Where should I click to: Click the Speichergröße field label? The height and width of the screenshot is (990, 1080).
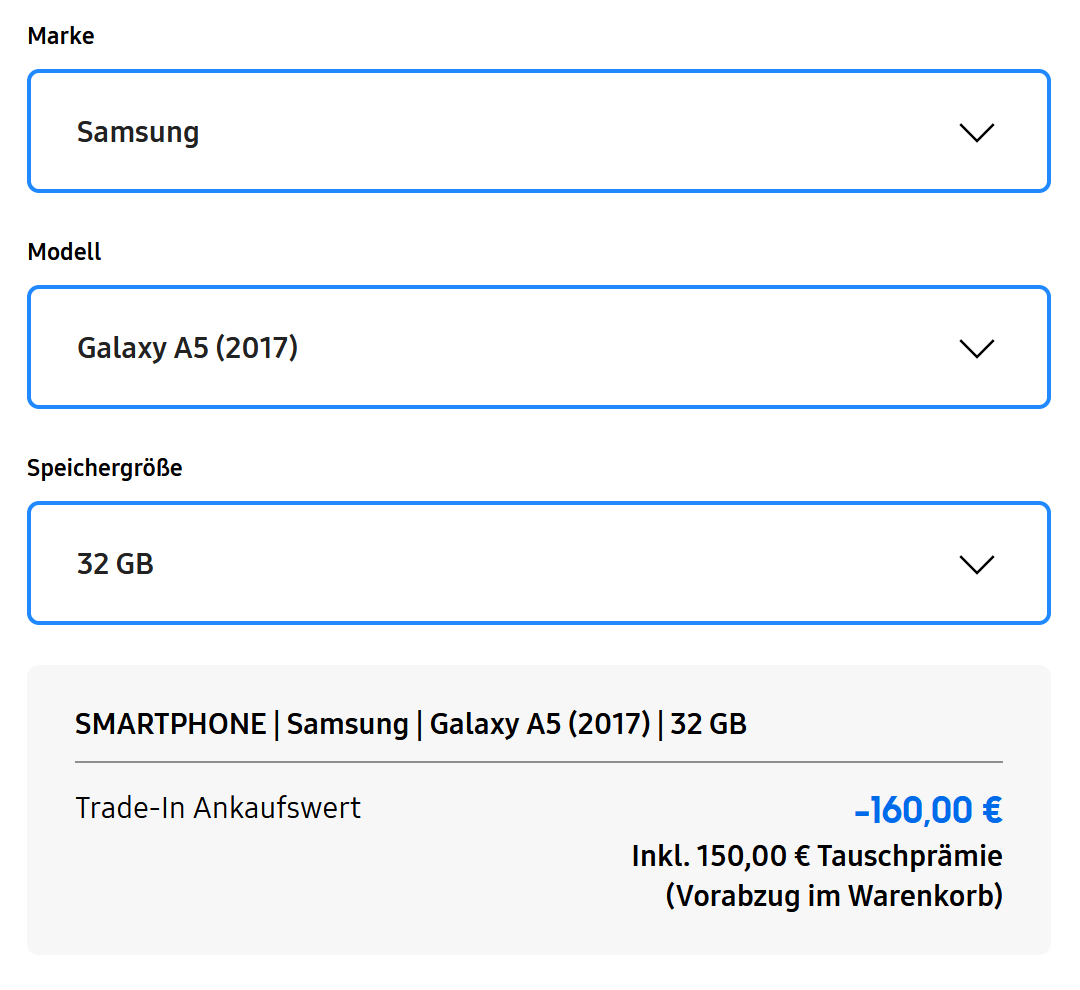(105, 468)
